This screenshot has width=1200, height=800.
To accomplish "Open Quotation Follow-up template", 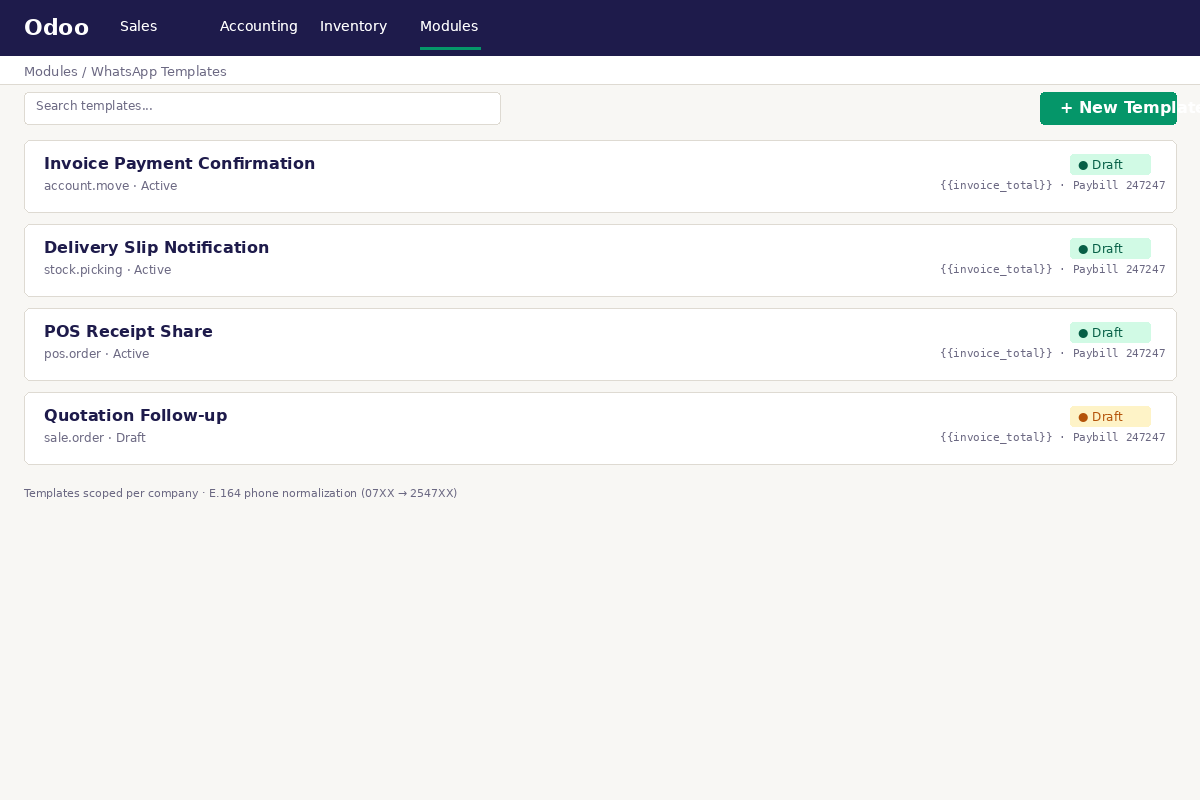I will coord(600,428).
